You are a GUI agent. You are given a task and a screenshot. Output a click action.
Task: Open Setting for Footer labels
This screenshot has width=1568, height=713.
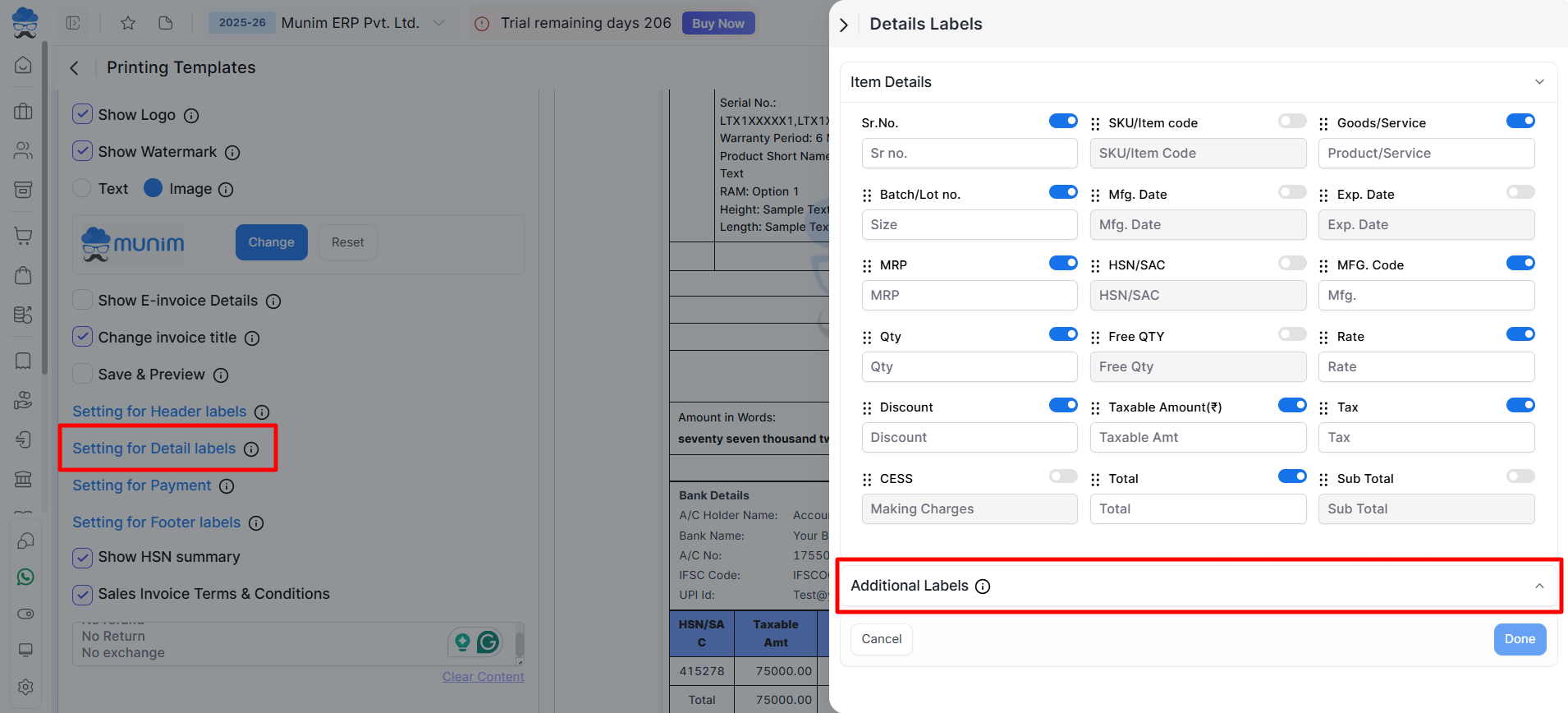click(x=157, y=522)
